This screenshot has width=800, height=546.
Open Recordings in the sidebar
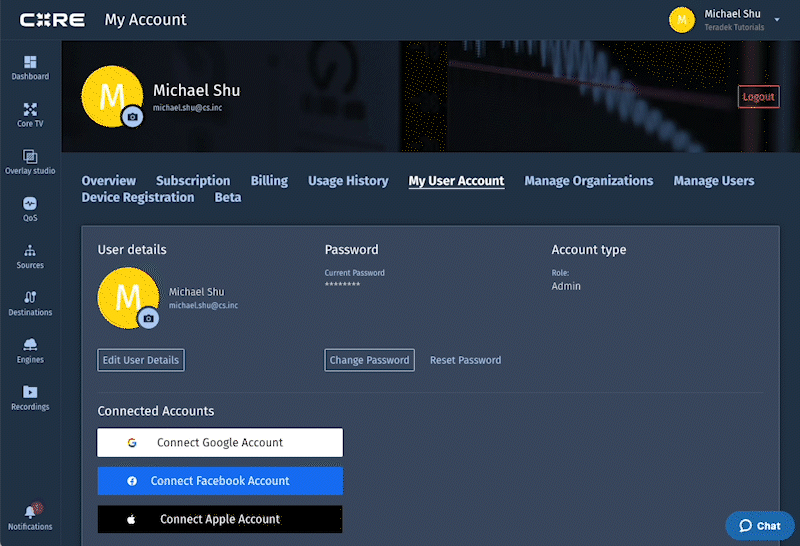coord(30,397)
